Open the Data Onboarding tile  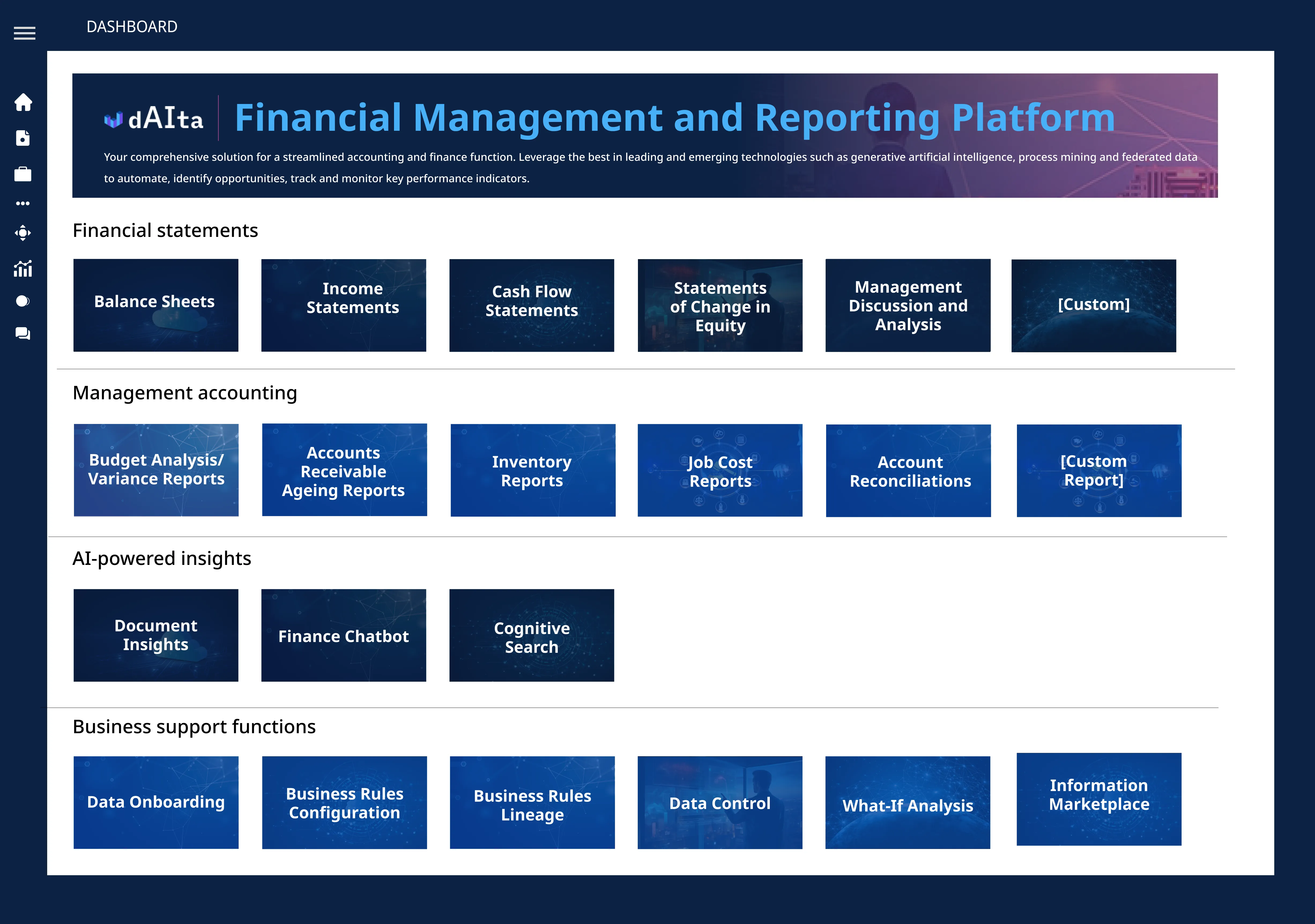(x=156, y=802)
